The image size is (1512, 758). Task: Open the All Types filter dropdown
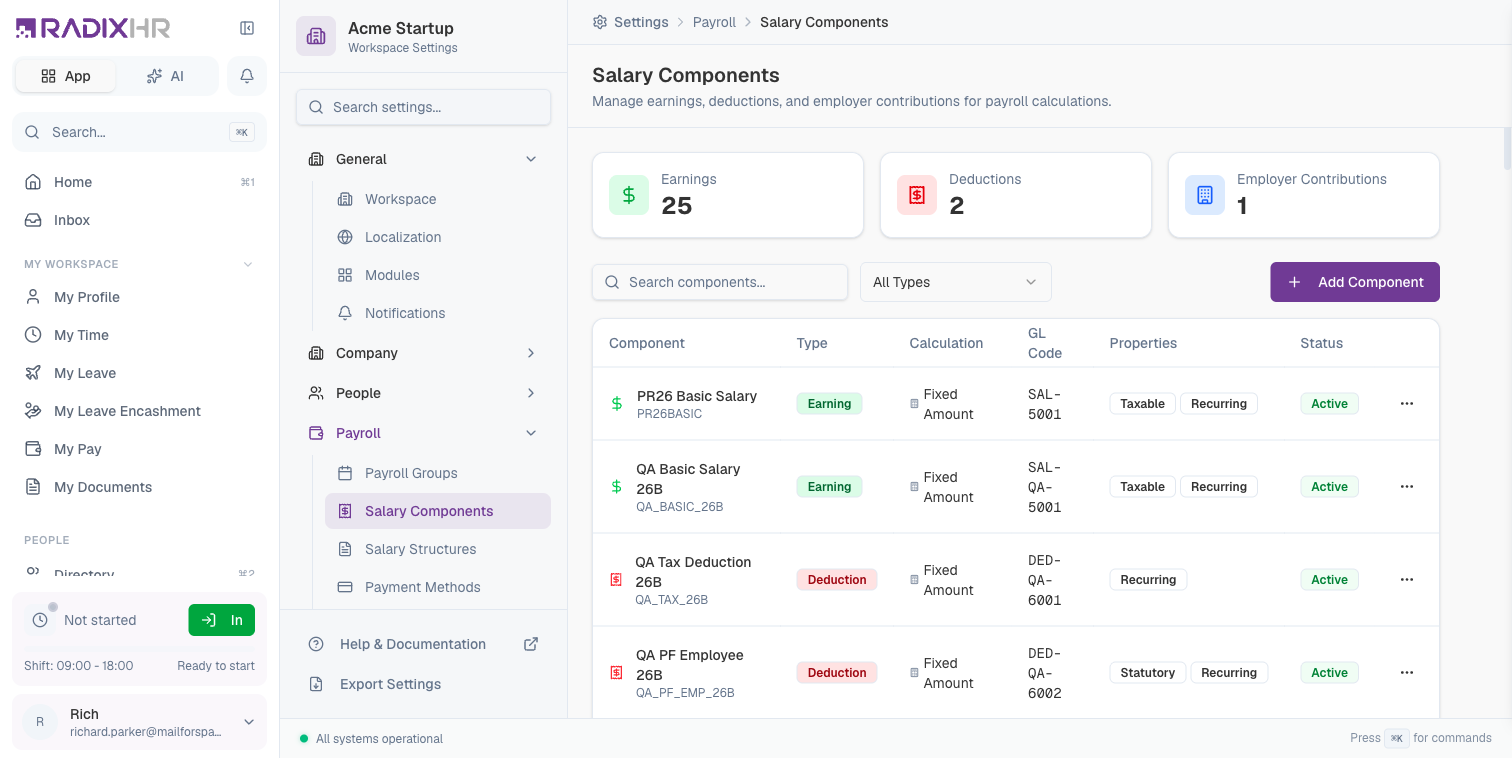pyautogui.click(x=956, y=282)
